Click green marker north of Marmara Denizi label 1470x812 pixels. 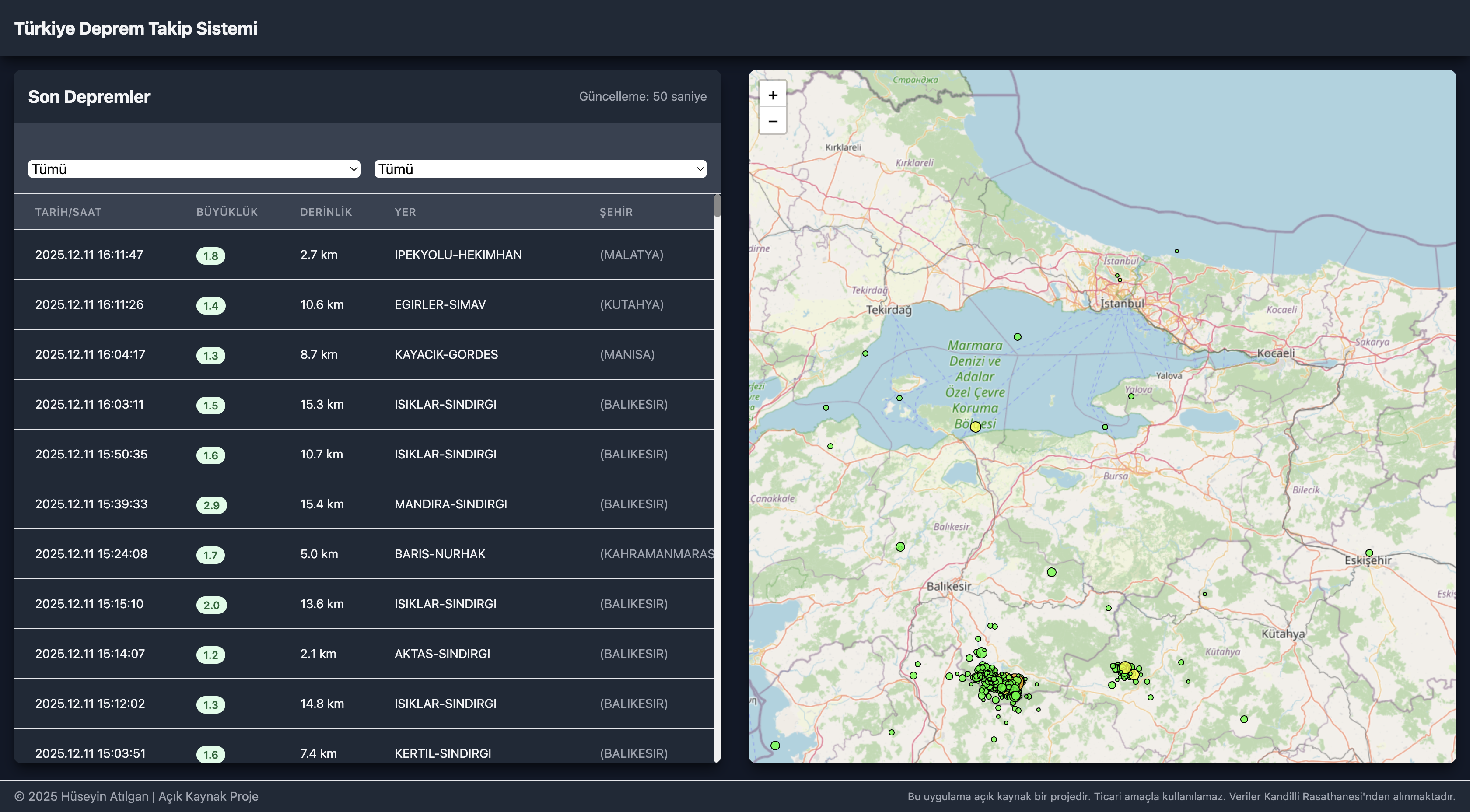point(1018,337)
